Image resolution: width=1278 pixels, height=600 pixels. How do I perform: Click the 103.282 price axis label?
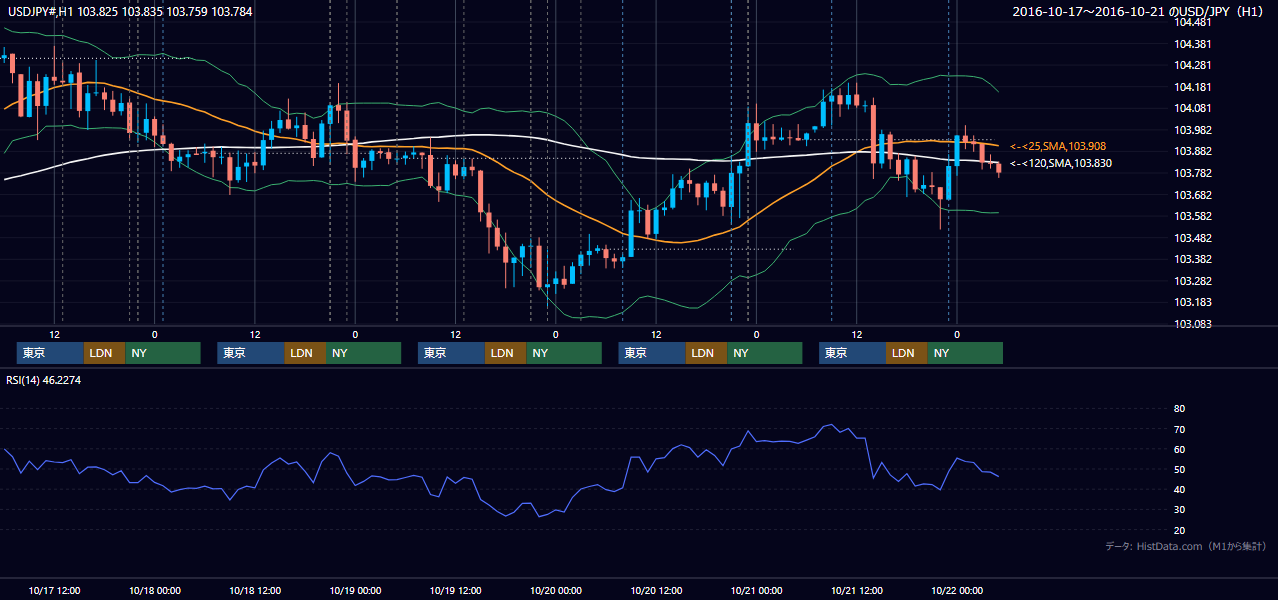[1192, 281]
